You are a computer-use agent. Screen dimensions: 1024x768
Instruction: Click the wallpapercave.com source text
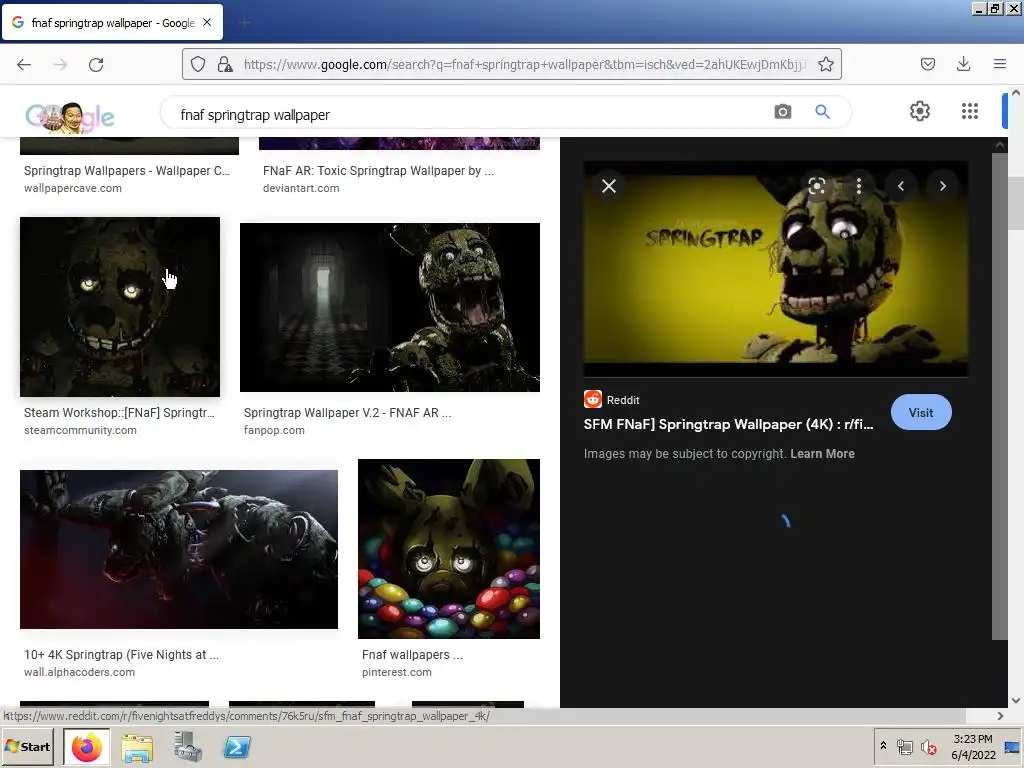coord(73,188)
